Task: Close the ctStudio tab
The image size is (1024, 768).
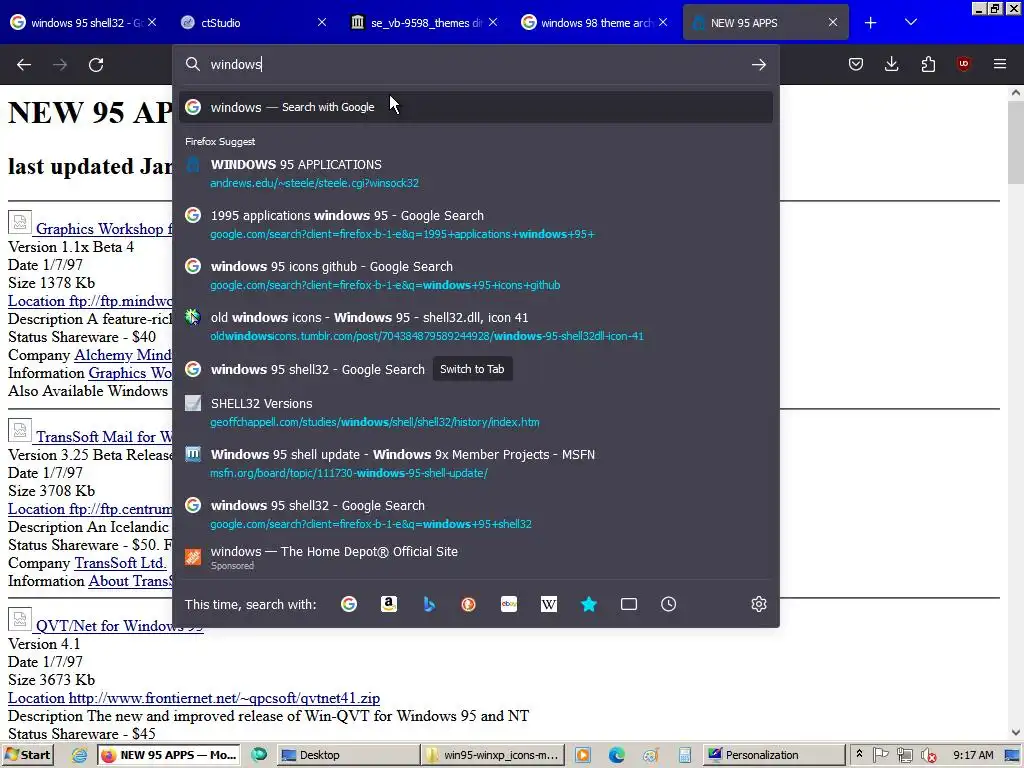Action: 322,23
